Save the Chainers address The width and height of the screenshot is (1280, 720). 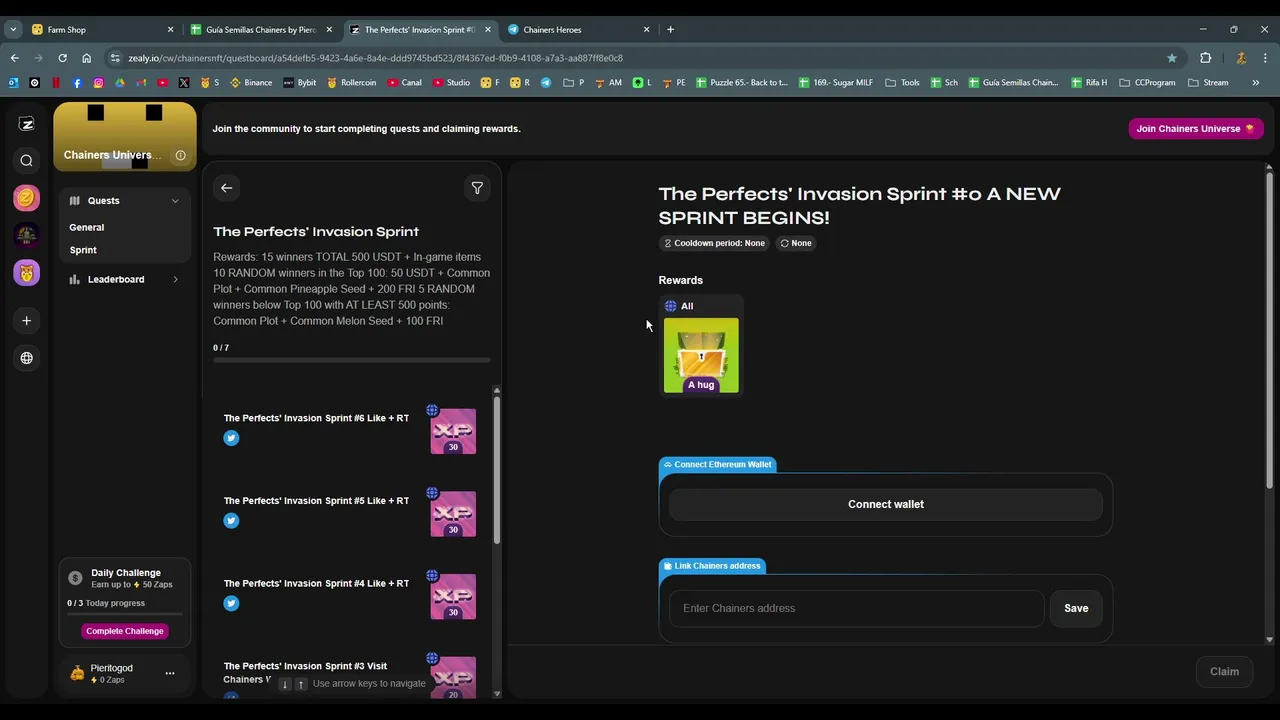click(x=1076, y=608)
